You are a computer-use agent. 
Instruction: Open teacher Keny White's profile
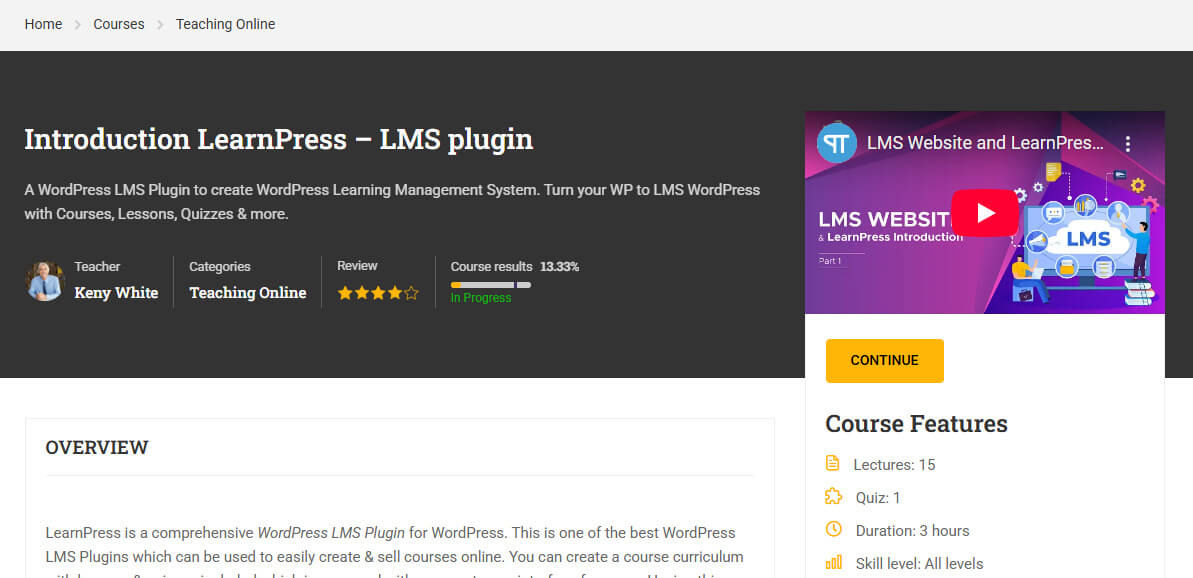116,293
